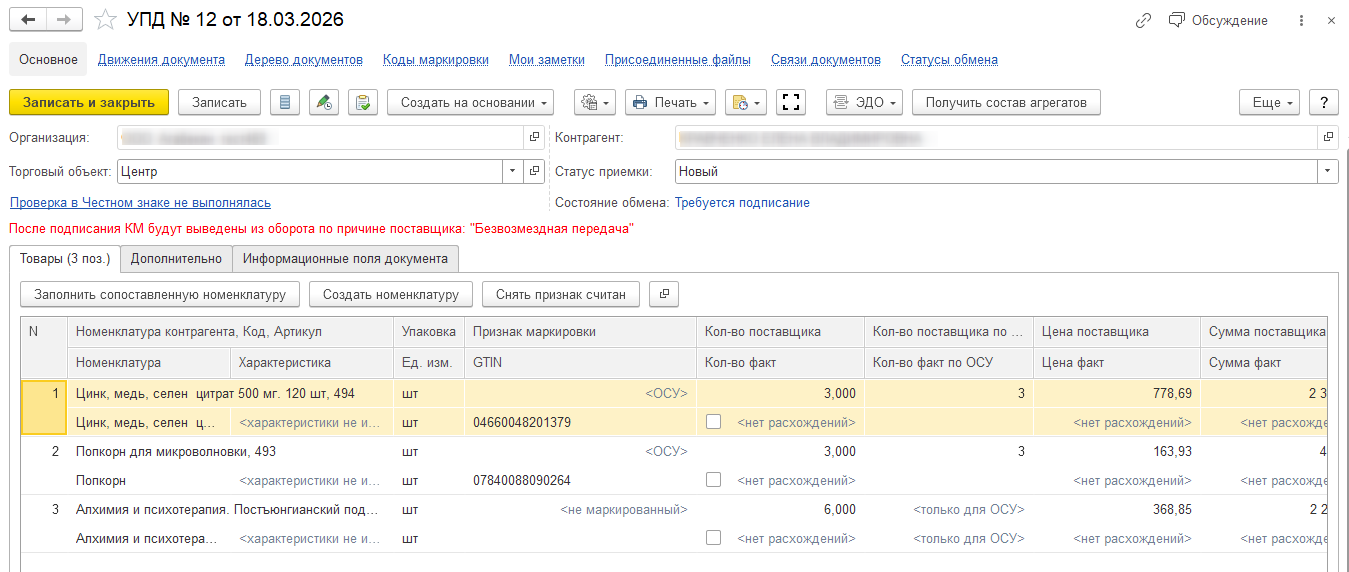Click the question mark help button
The height and width of the screenshot is (572, 1349).
(1324, 102)
